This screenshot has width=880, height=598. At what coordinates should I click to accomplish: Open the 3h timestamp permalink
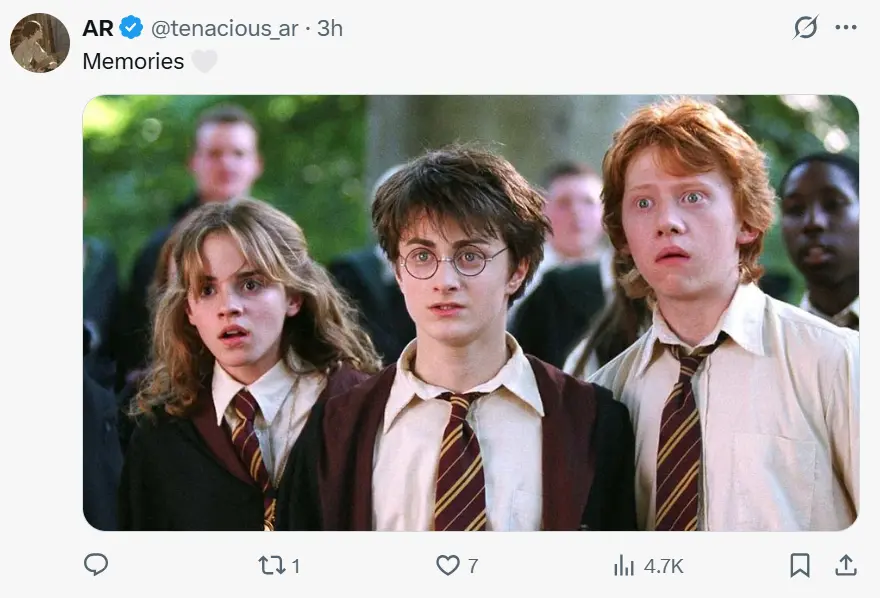(x=329, y=28)
